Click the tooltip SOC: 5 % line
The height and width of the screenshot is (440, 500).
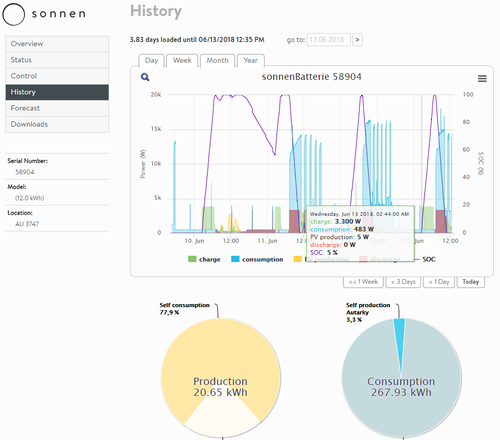click(324, 253)
